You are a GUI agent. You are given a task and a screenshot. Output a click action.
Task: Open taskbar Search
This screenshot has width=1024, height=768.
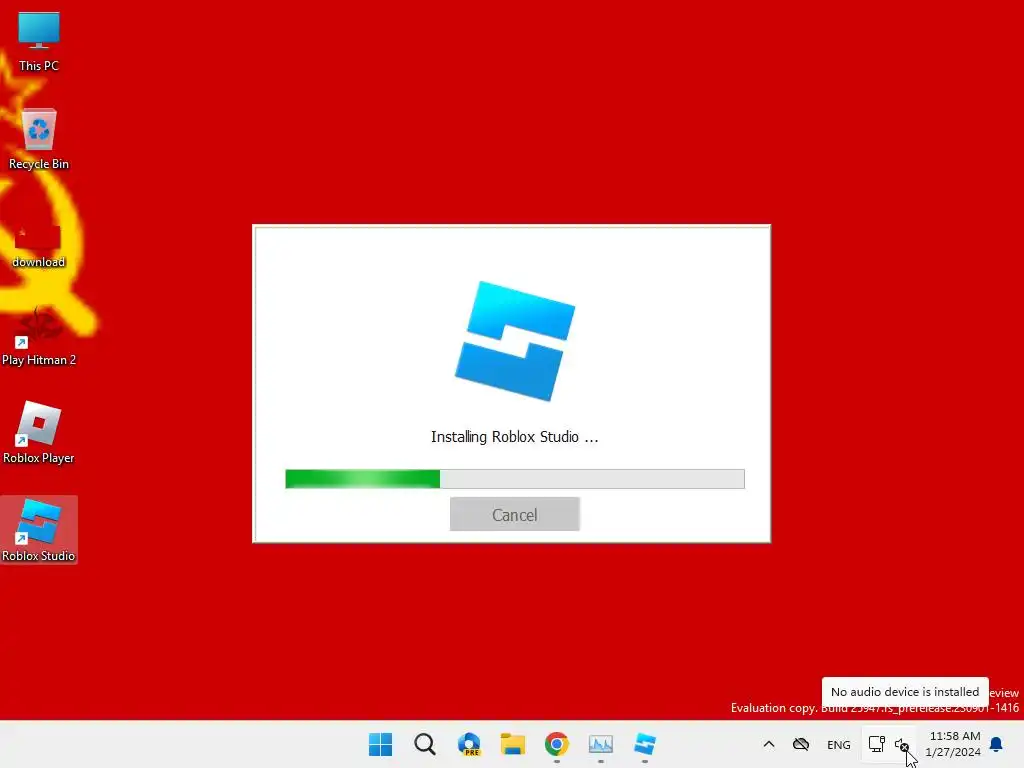pyautogui.click(x=424, y=744)
